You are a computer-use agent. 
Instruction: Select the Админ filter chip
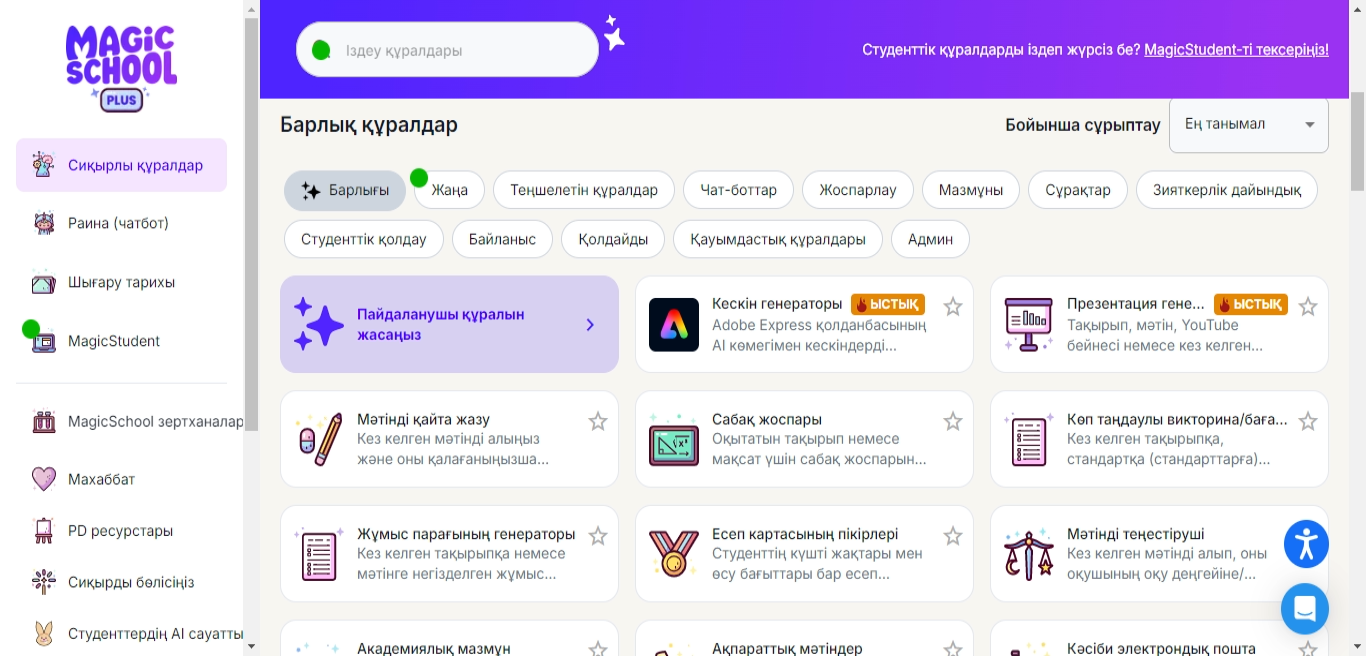930,240
